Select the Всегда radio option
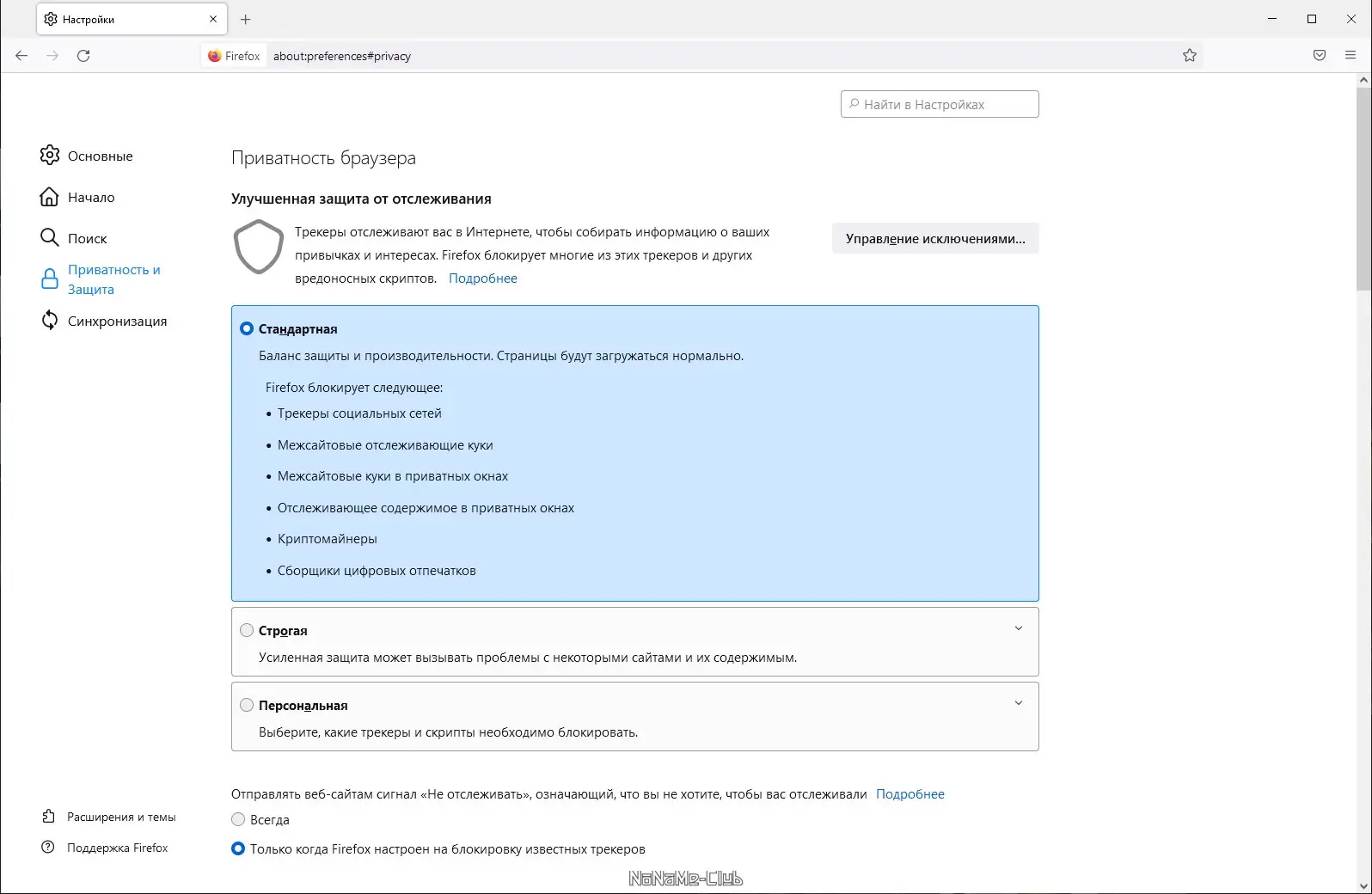The height and width of the screenshot is (894, 1372). [238, 819]
